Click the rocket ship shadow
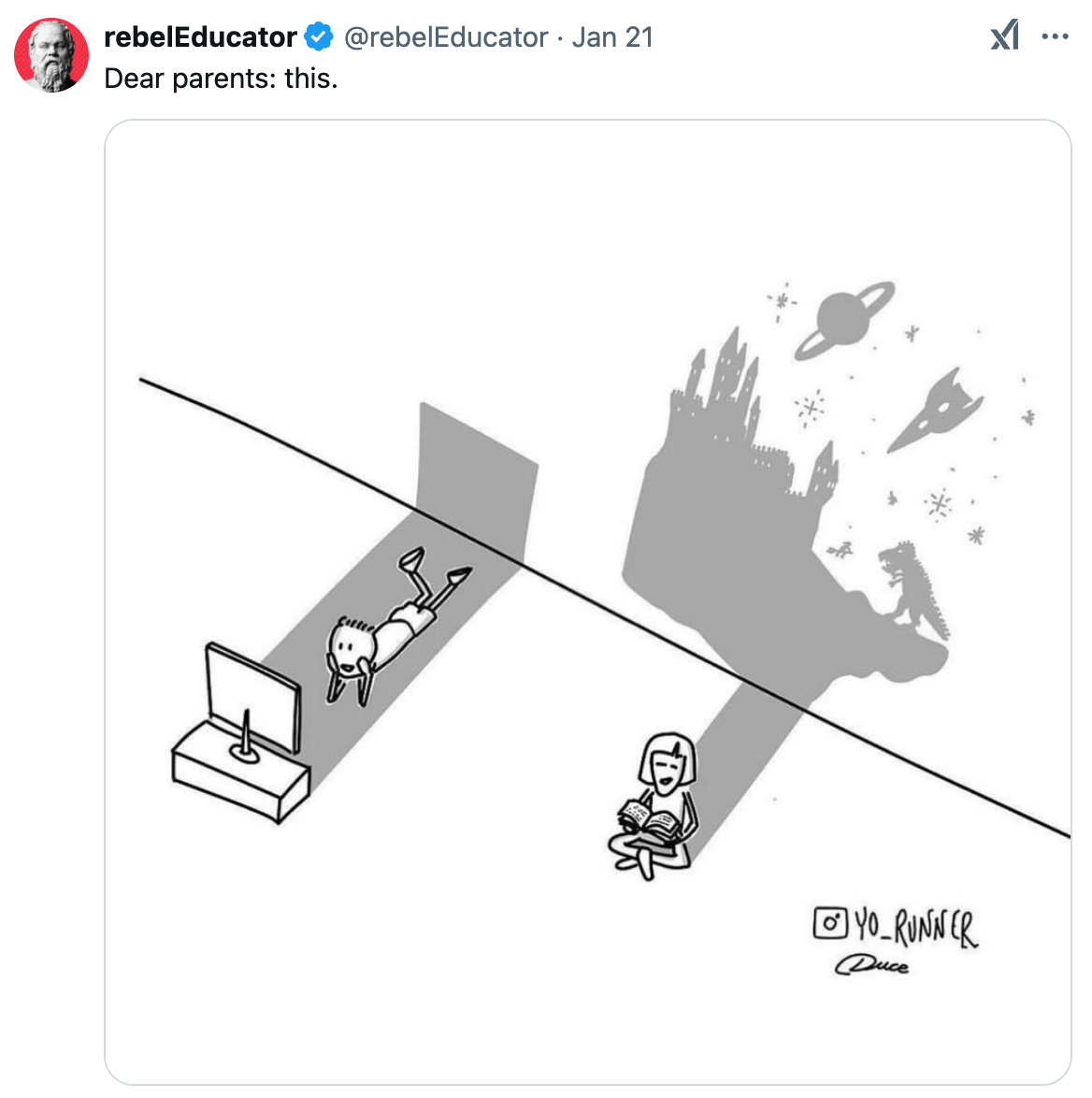Viewport: 1092px width, 1098px height. pos(935,412)
